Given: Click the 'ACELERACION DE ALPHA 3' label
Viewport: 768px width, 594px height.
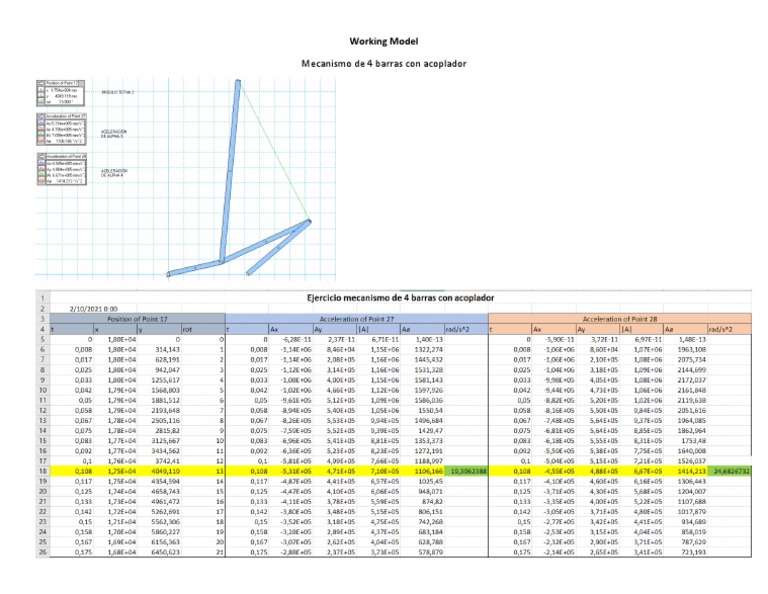Looking at the screenshot, I should pos(113,132).
